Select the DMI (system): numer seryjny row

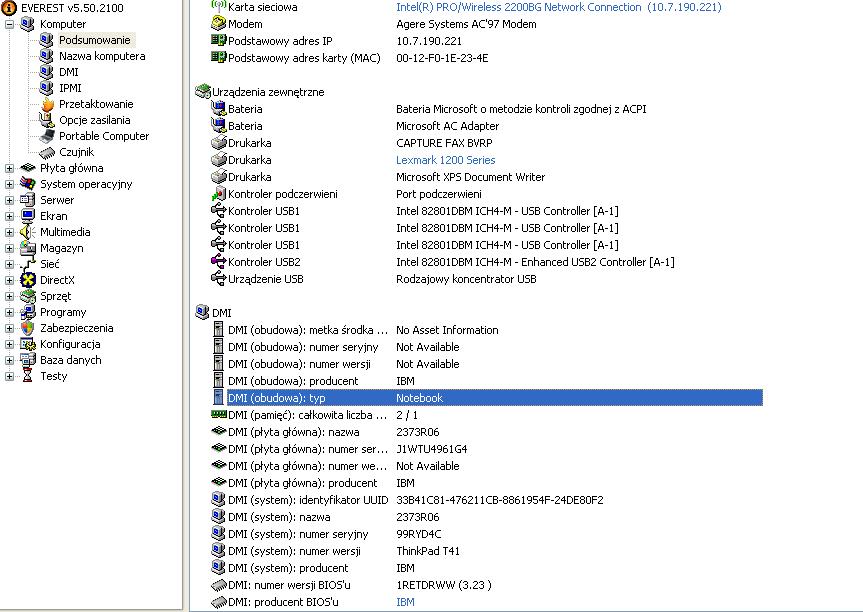tap(478, 534)
